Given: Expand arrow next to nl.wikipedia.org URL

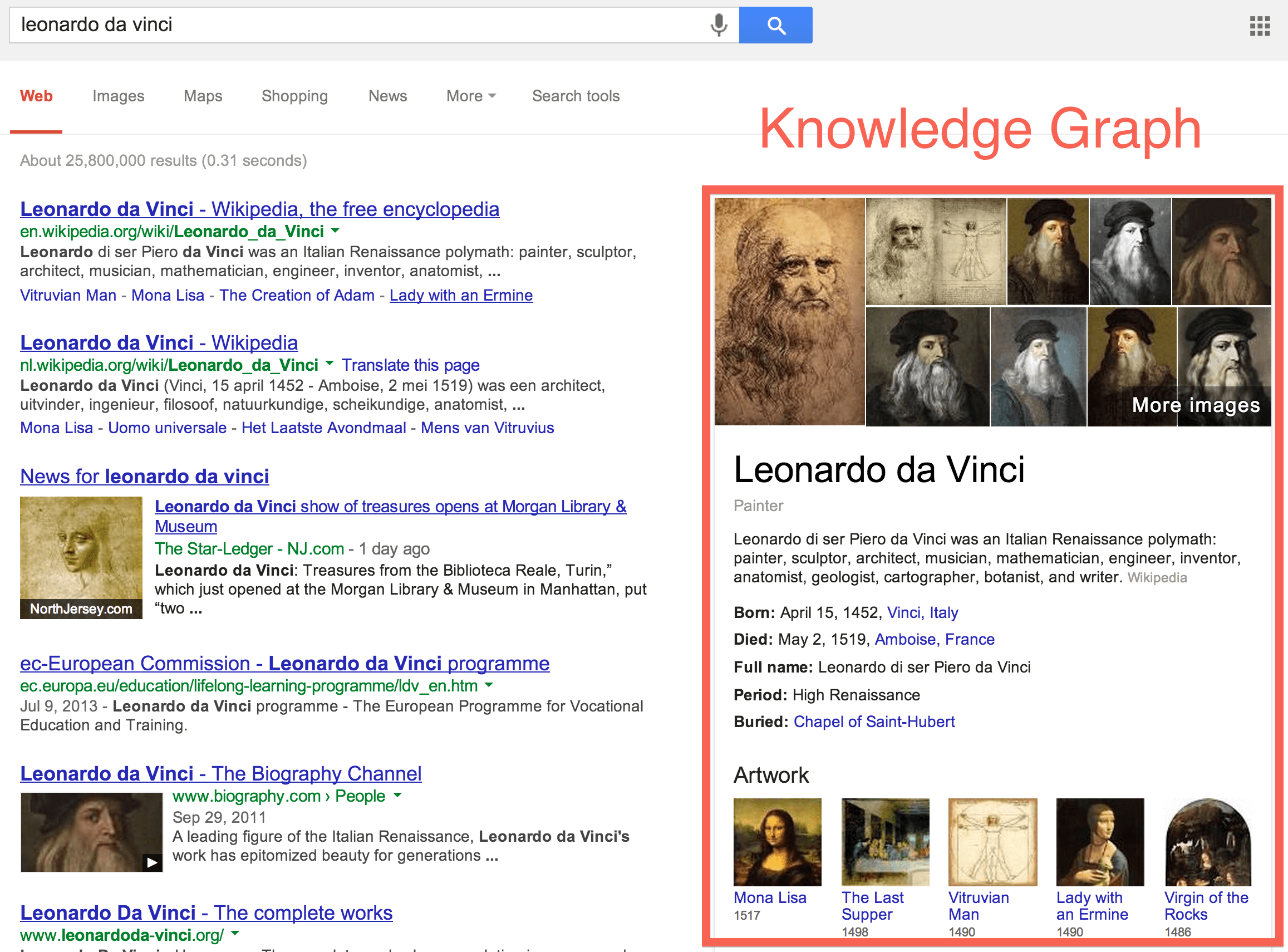Looking at the screenshot, I should tap(330, 364).
